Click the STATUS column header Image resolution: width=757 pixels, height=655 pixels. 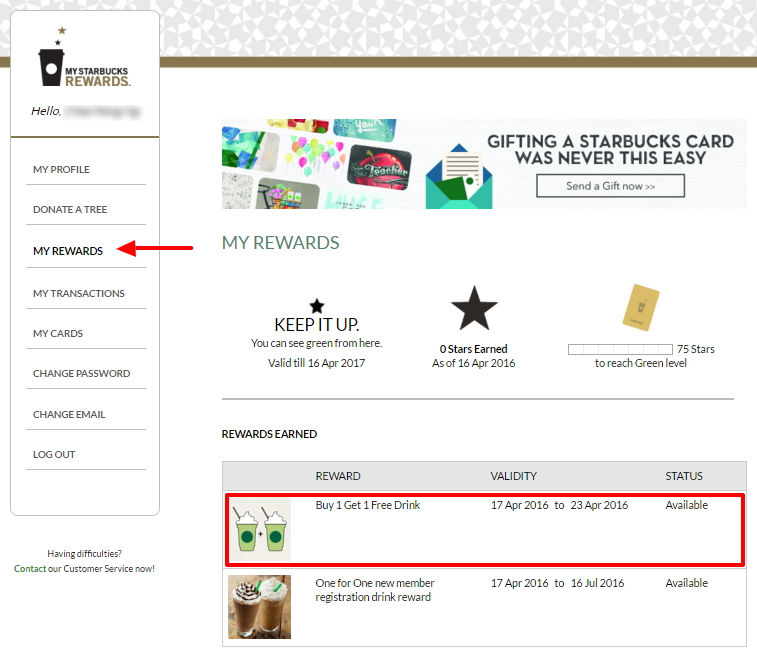(x=684, y=476)
